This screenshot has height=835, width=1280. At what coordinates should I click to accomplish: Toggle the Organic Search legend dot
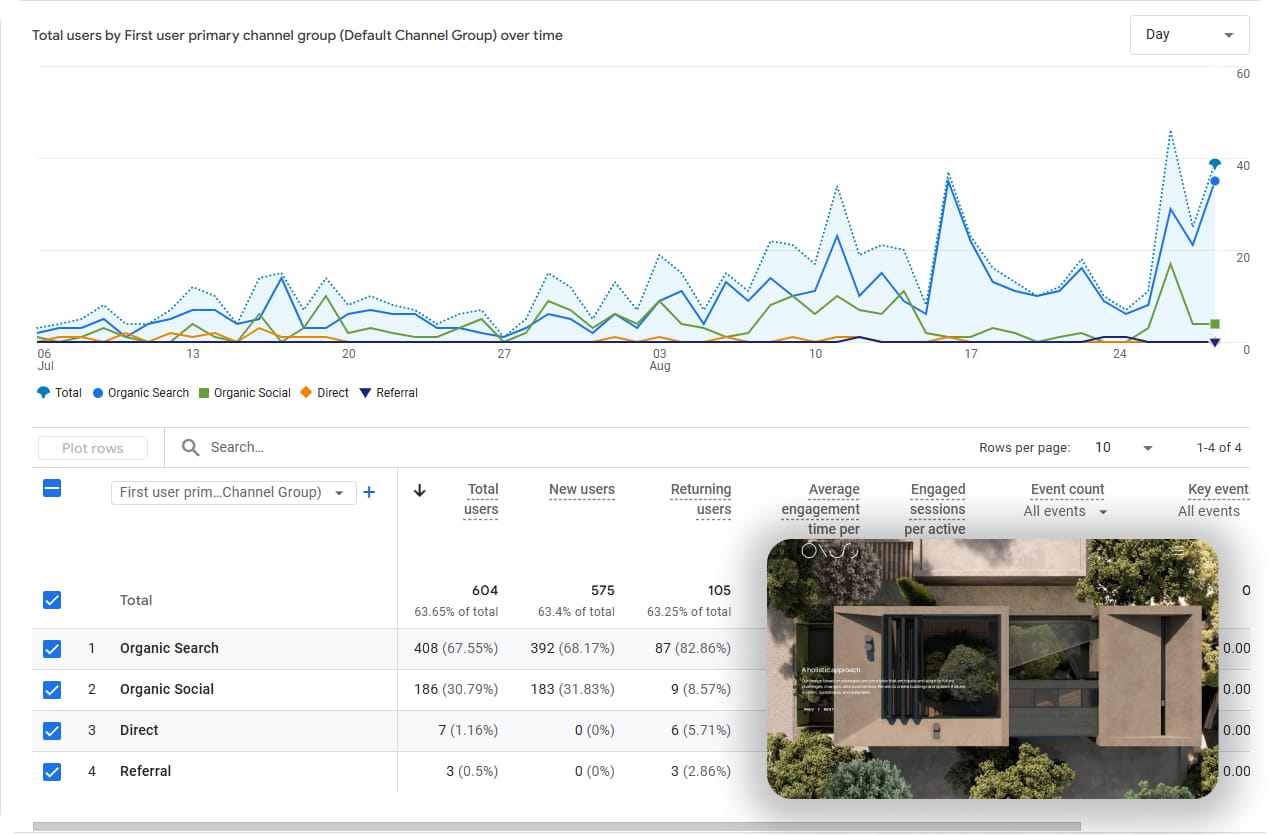point(98,393)
